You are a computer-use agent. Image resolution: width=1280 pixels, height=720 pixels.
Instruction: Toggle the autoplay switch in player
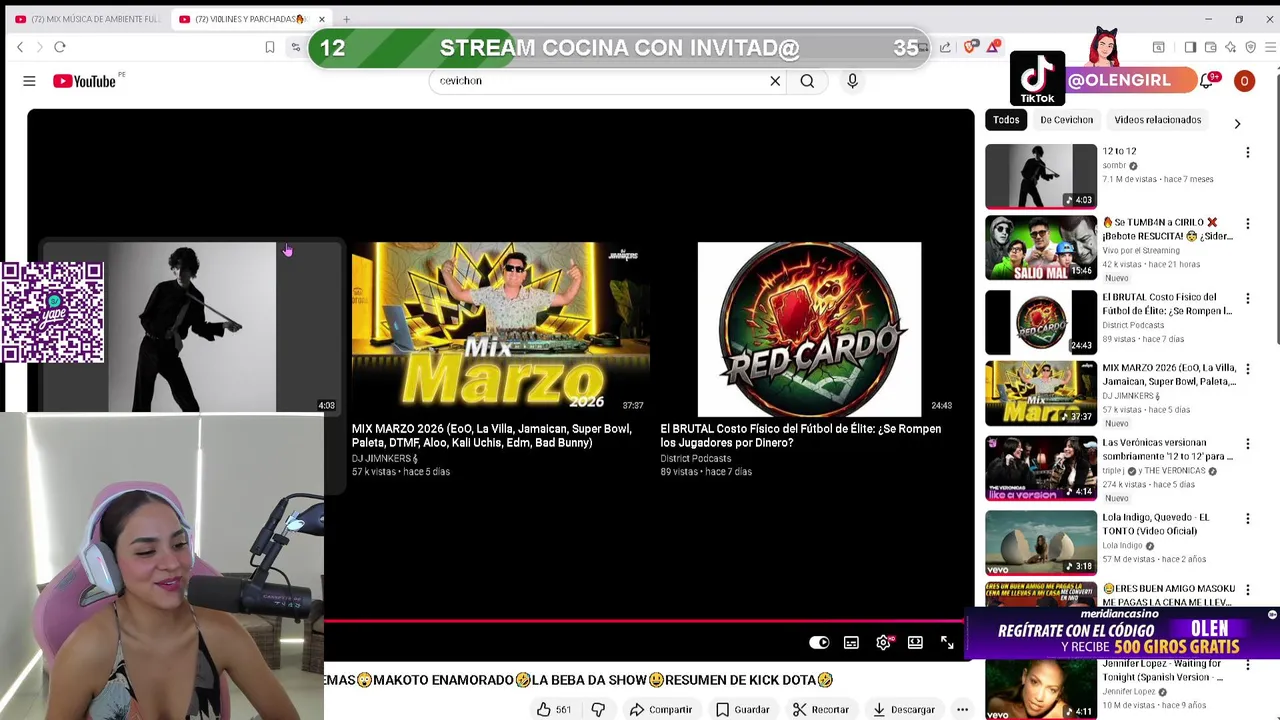pyautogui.click(x=819, y=643)
